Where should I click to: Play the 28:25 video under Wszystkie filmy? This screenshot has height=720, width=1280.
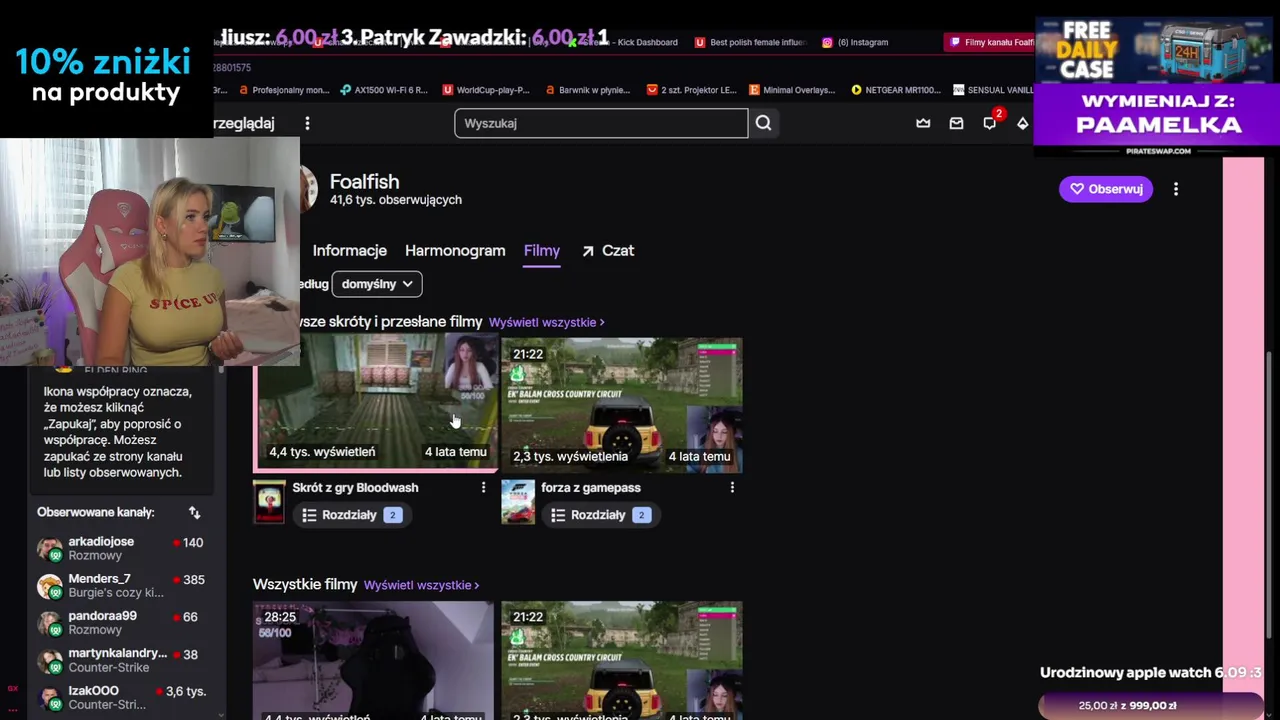tap(373, 660)
